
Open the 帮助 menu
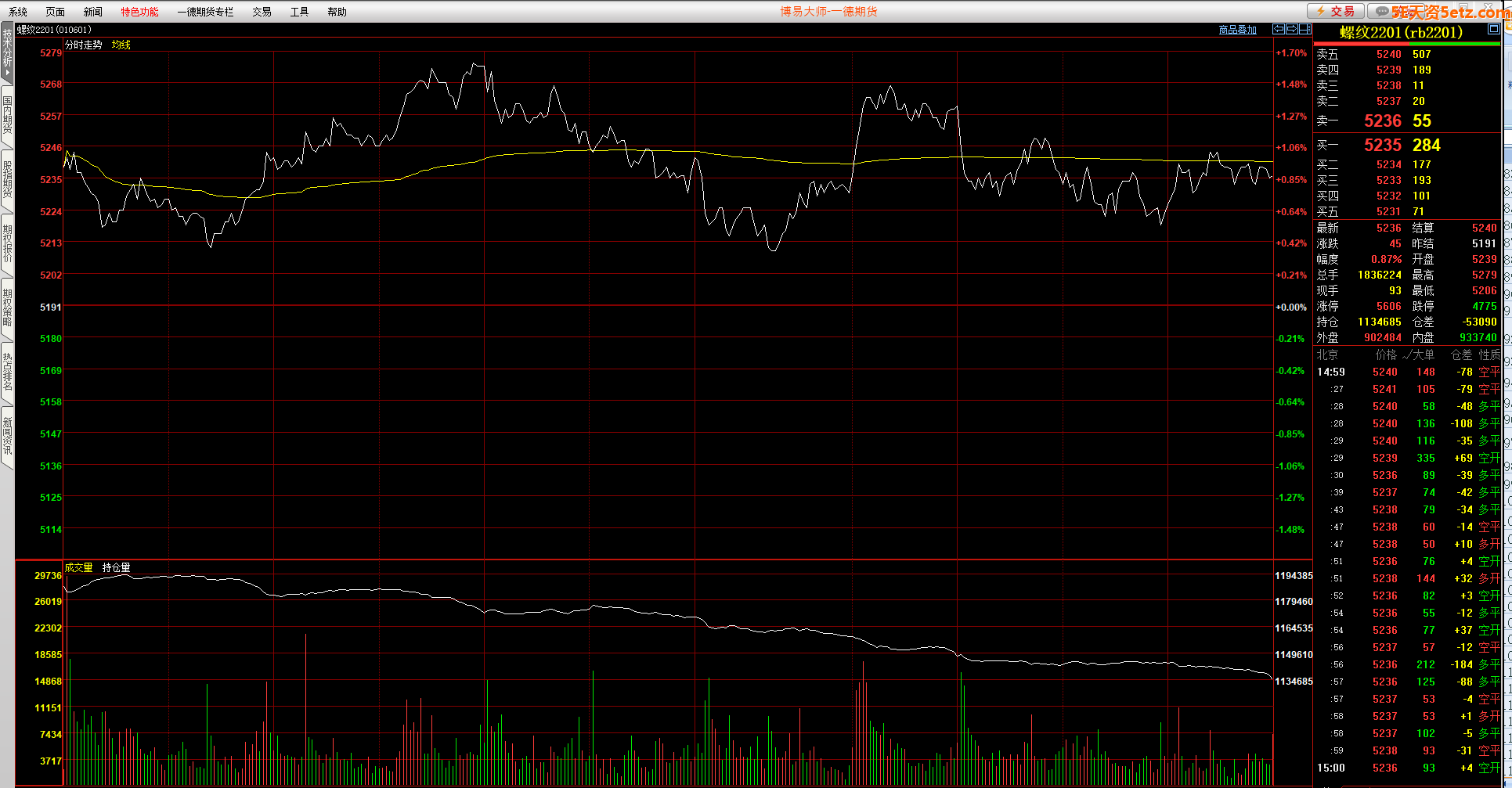[337, 12]
